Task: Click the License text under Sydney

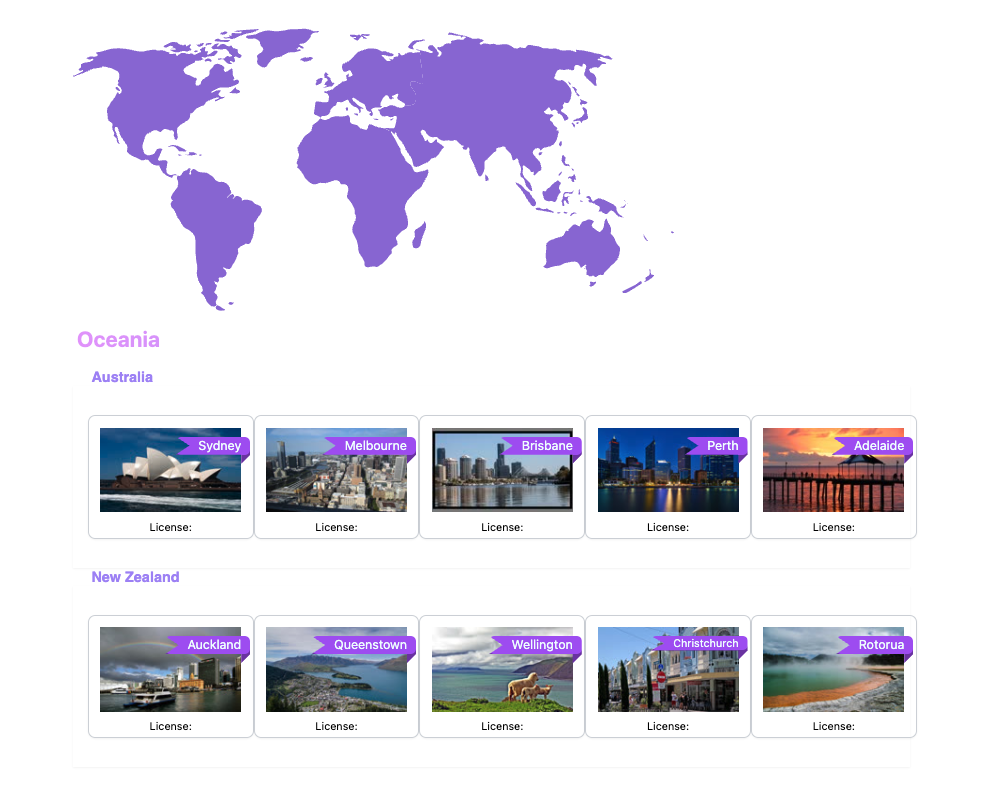Action: pyautogui.click(x=170, y=527)
